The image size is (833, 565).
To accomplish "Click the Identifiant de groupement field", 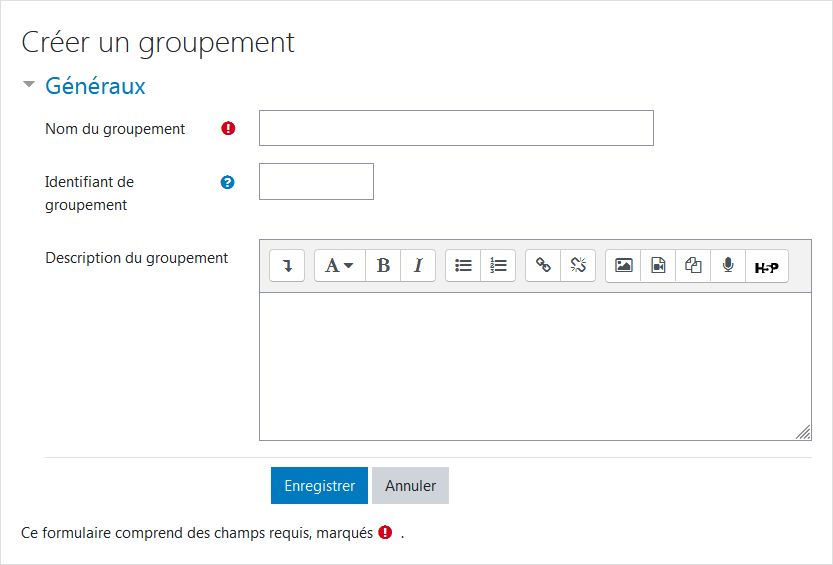I will click(x=316, y=182).
